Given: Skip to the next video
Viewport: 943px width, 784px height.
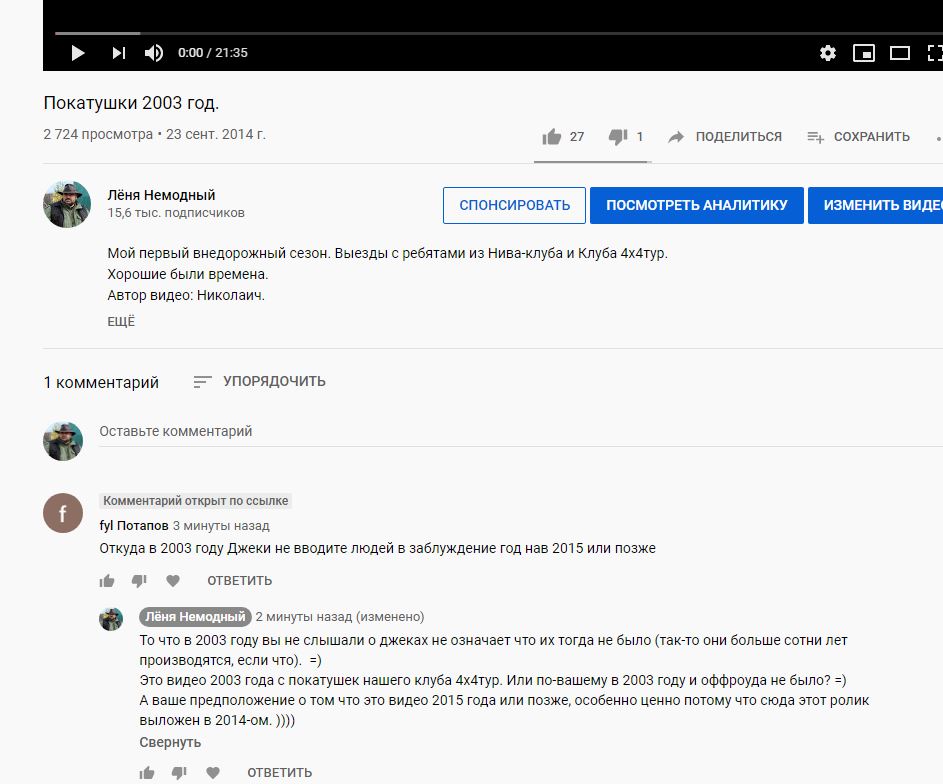Looking at the screenshot, I should coord(118,53).
